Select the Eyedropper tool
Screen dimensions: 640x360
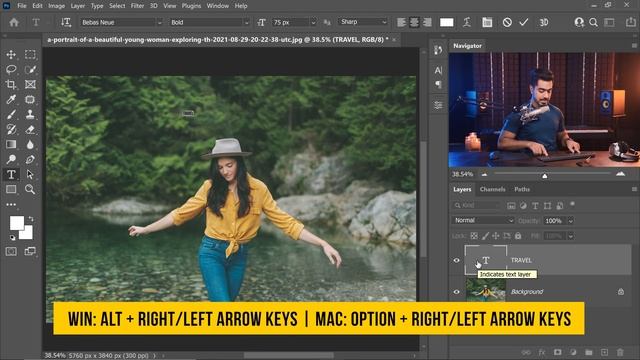[11, 100]
